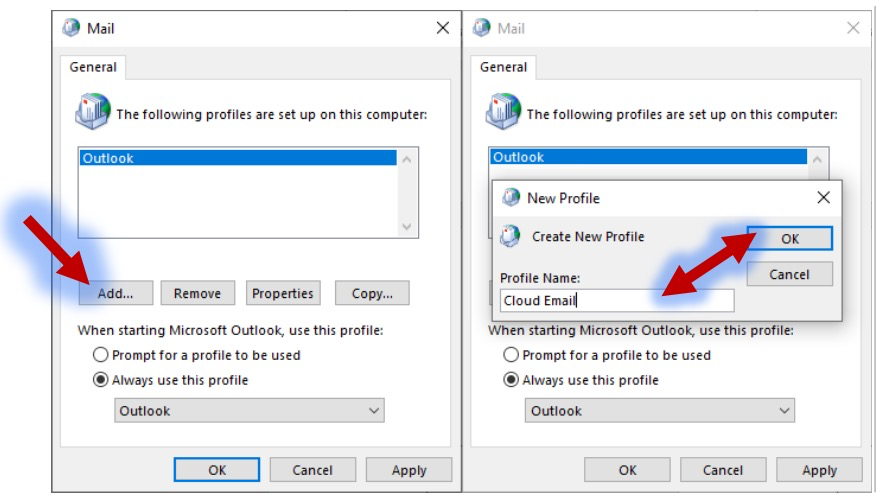Select 'Prompt for a profile' radio in left dialog
The height and width of the screenshot is (501, 876).
pos(101,355)
